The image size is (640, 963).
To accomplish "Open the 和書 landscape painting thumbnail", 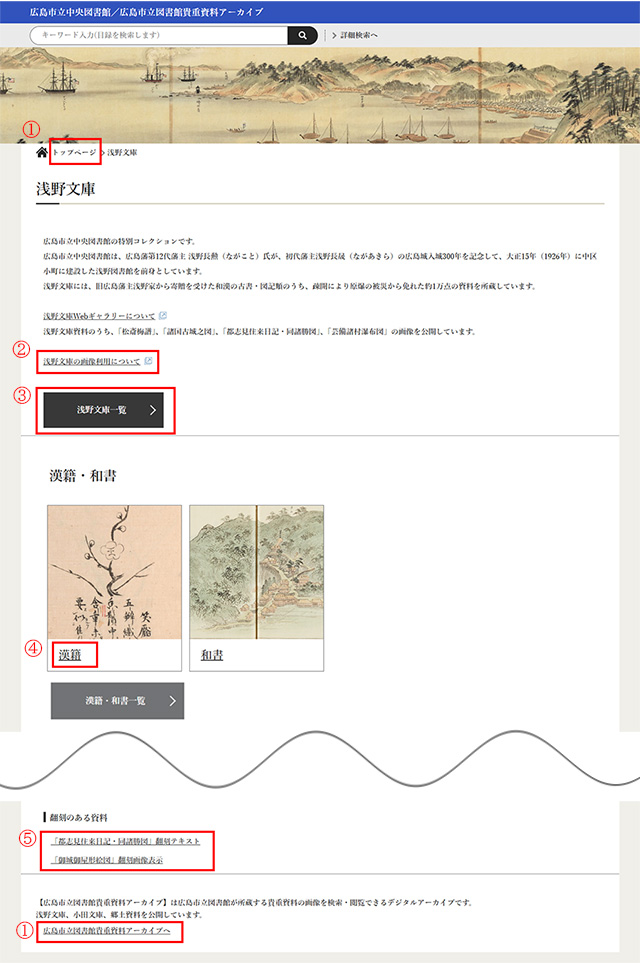I will pyautogui.click(x=257, y=572).
